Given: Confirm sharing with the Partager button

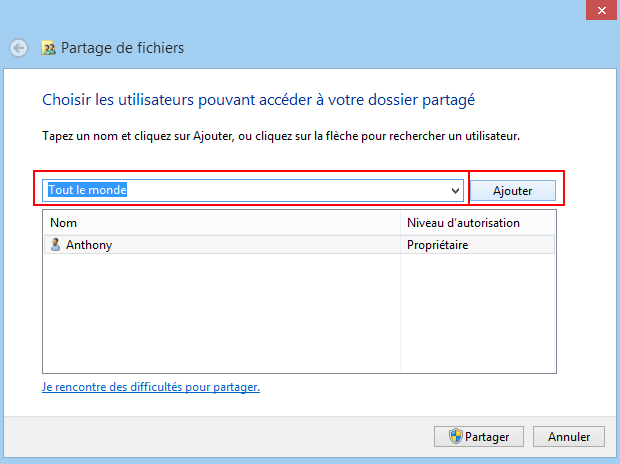Looking at the screenshot, I should click(x=479, y=436).
